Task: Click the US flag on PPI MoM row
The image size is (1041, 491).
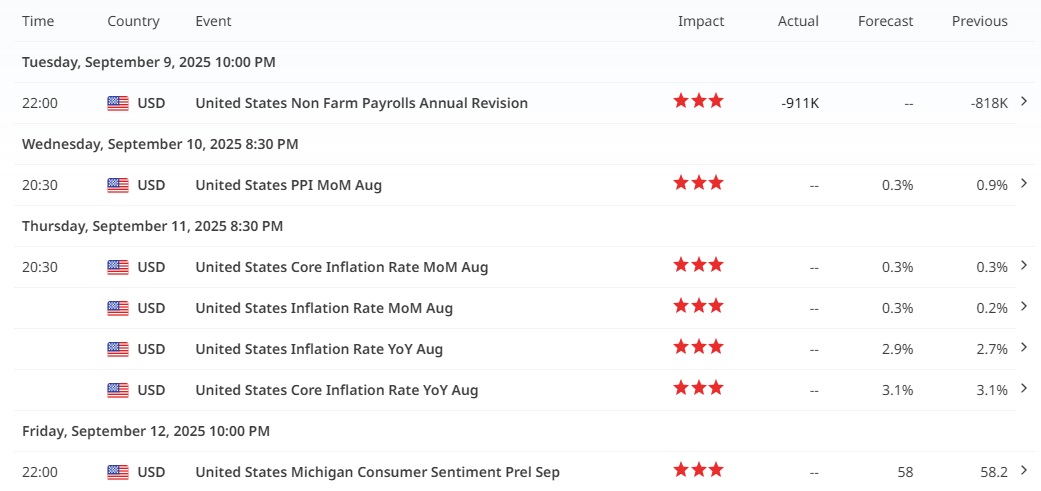Action: 118,185
